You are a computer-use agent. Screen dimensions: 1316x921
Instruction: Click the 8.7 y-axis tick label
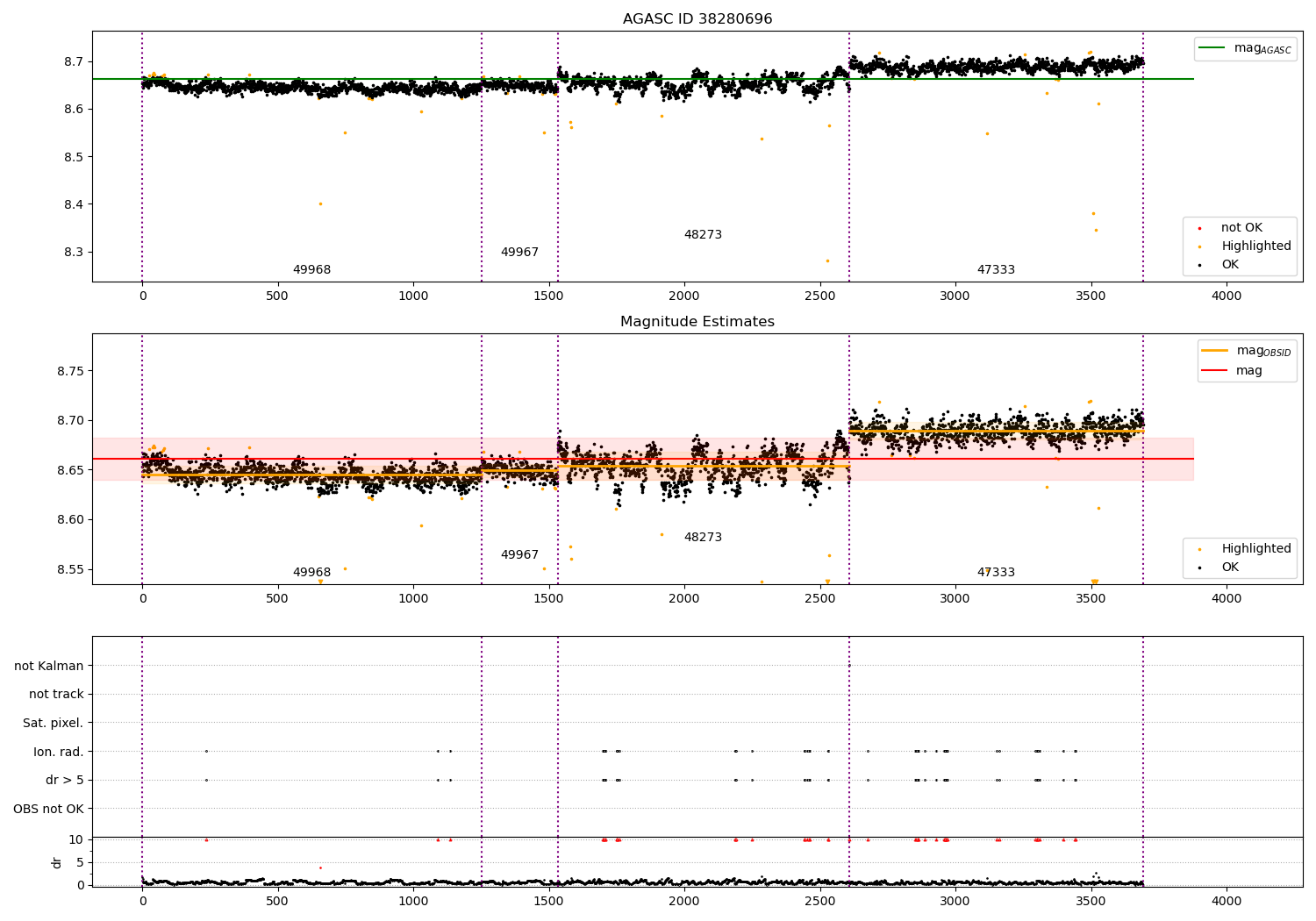point(74,62)
